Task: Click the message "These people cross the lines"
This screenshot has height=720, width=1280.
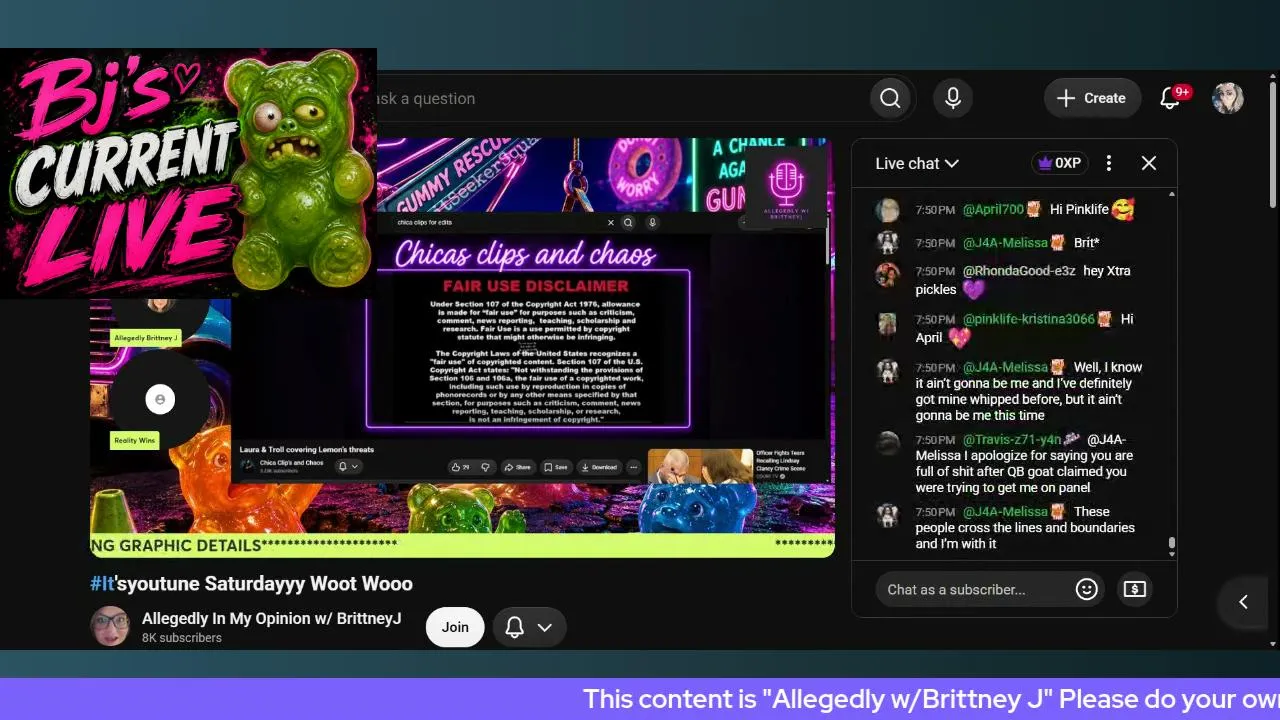Action: pos(1025,528)
